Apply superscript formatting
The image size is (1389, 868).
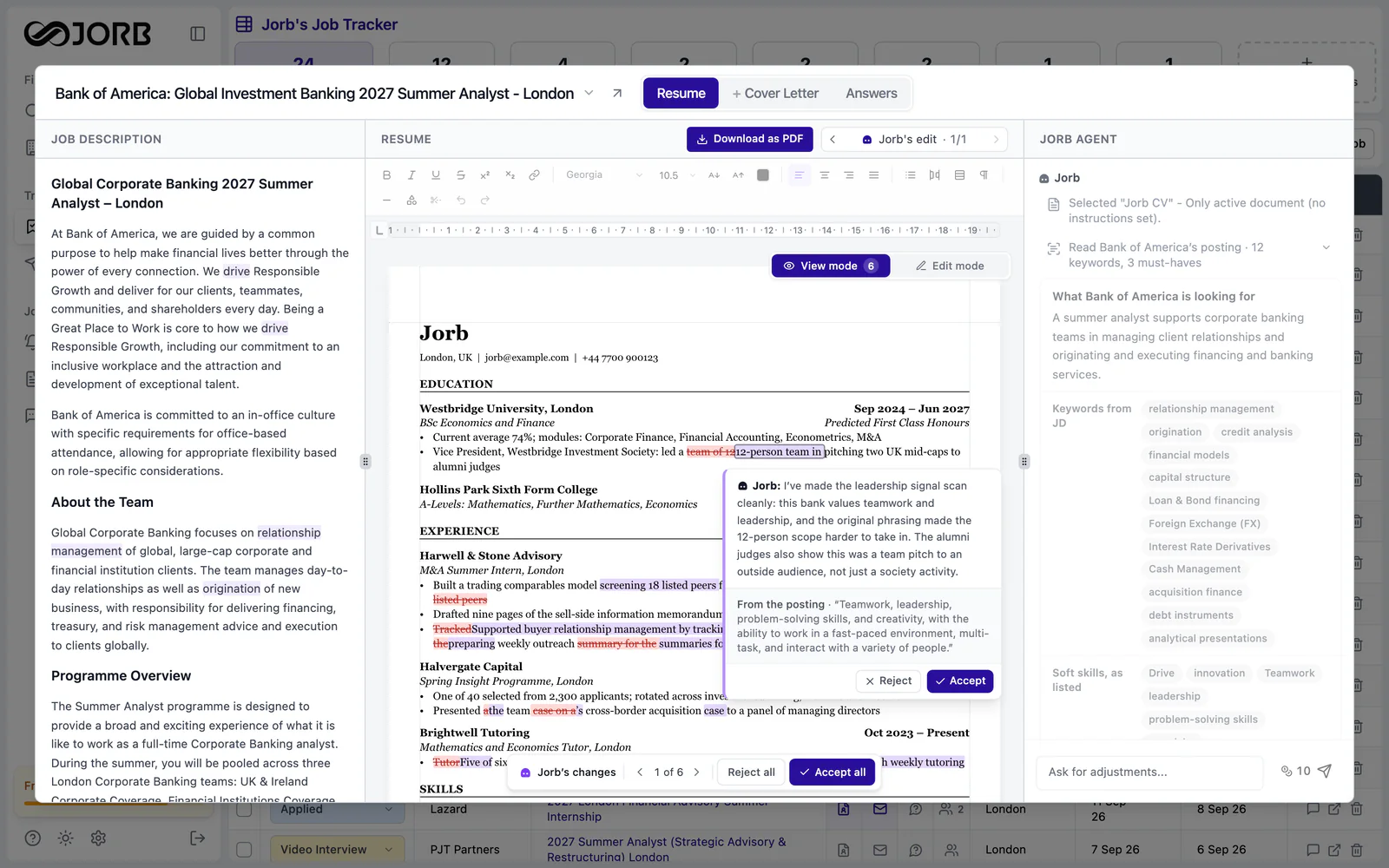[485, 175]
